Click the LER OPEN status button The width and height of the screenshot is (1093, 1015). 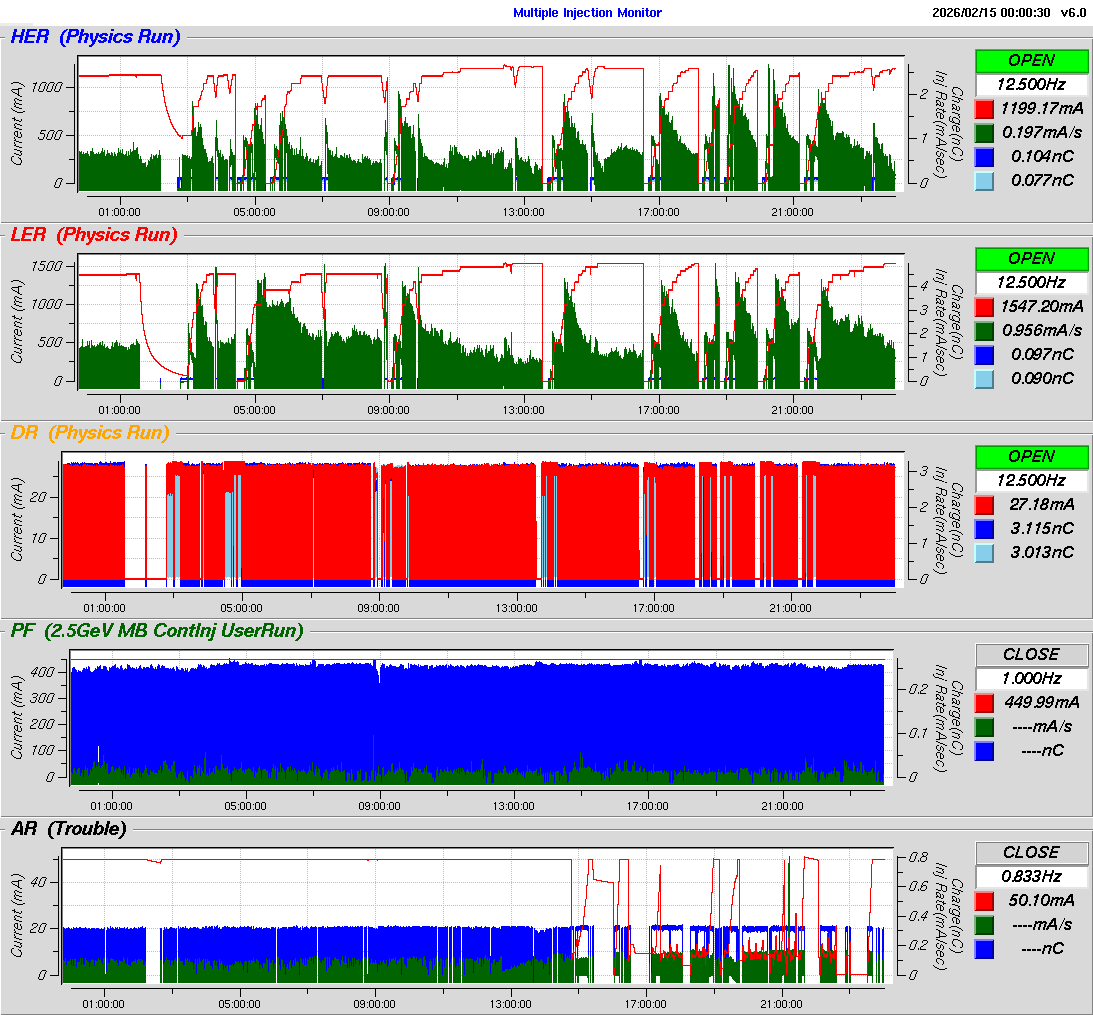(x=1031, y=258)
